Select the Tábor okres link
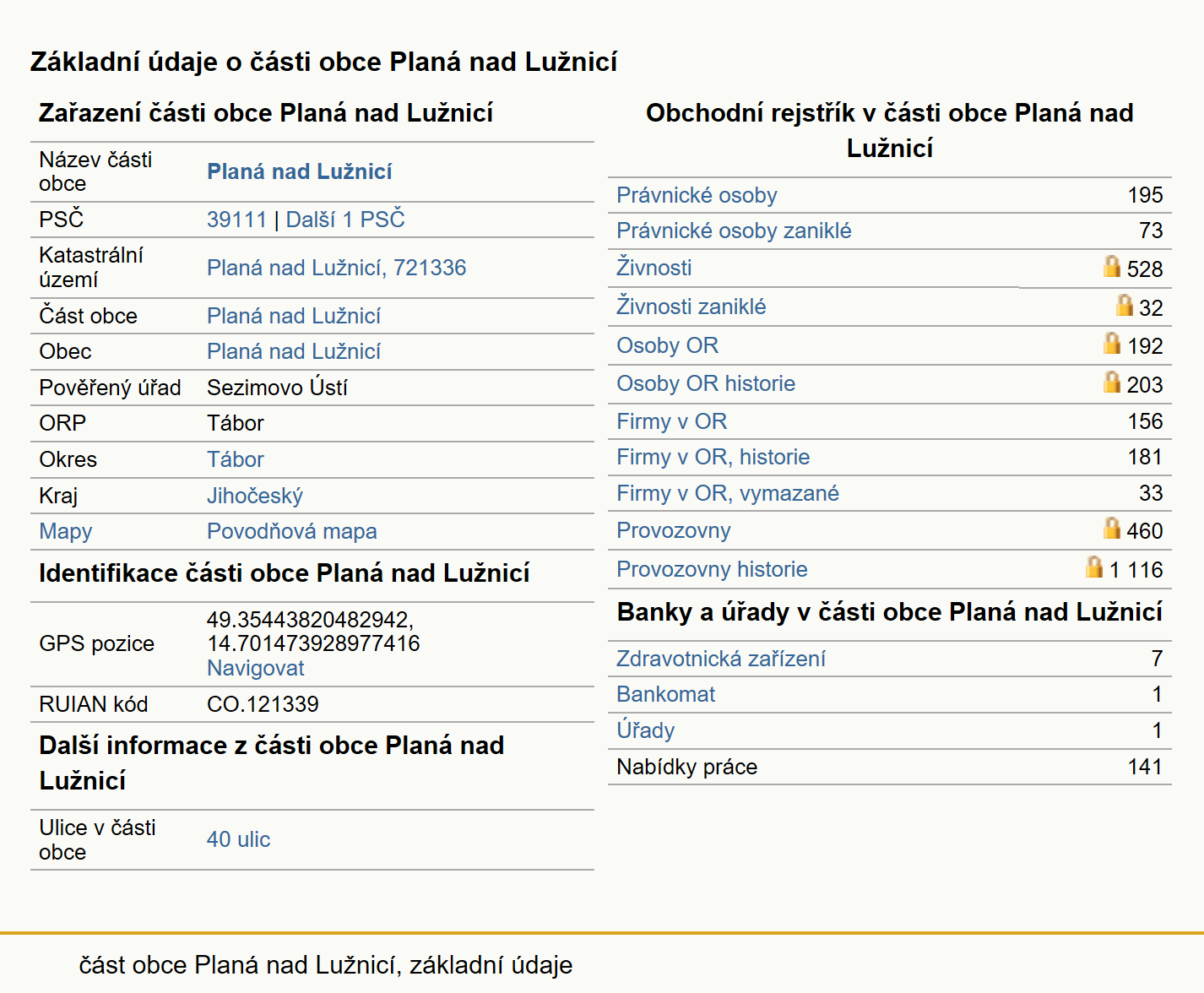The image size is (1204, 993). click(x=236, y=459)
